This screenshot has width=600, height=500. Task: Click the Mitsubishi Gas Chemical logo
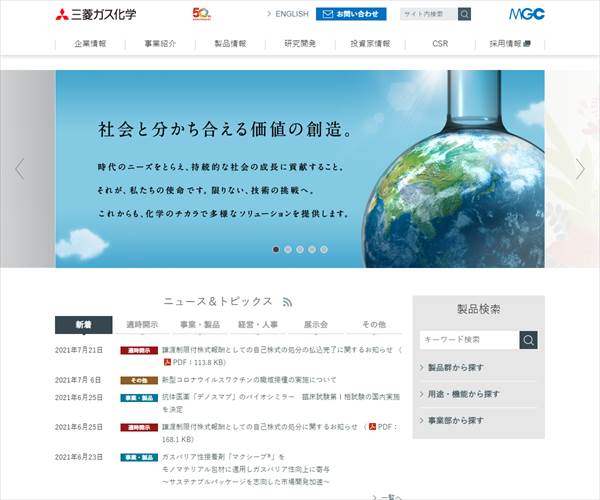pos(96,15)
